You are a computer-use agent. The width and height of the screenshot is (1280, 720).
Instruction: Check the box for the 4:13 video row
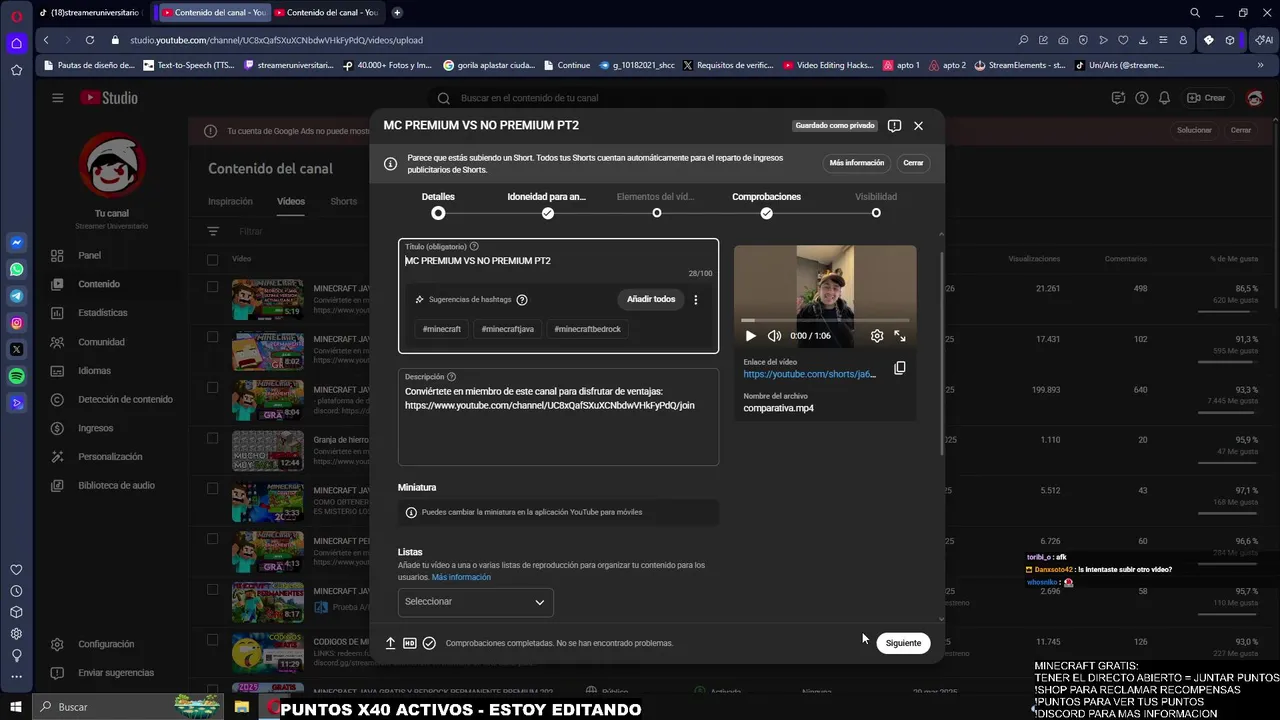212,539
